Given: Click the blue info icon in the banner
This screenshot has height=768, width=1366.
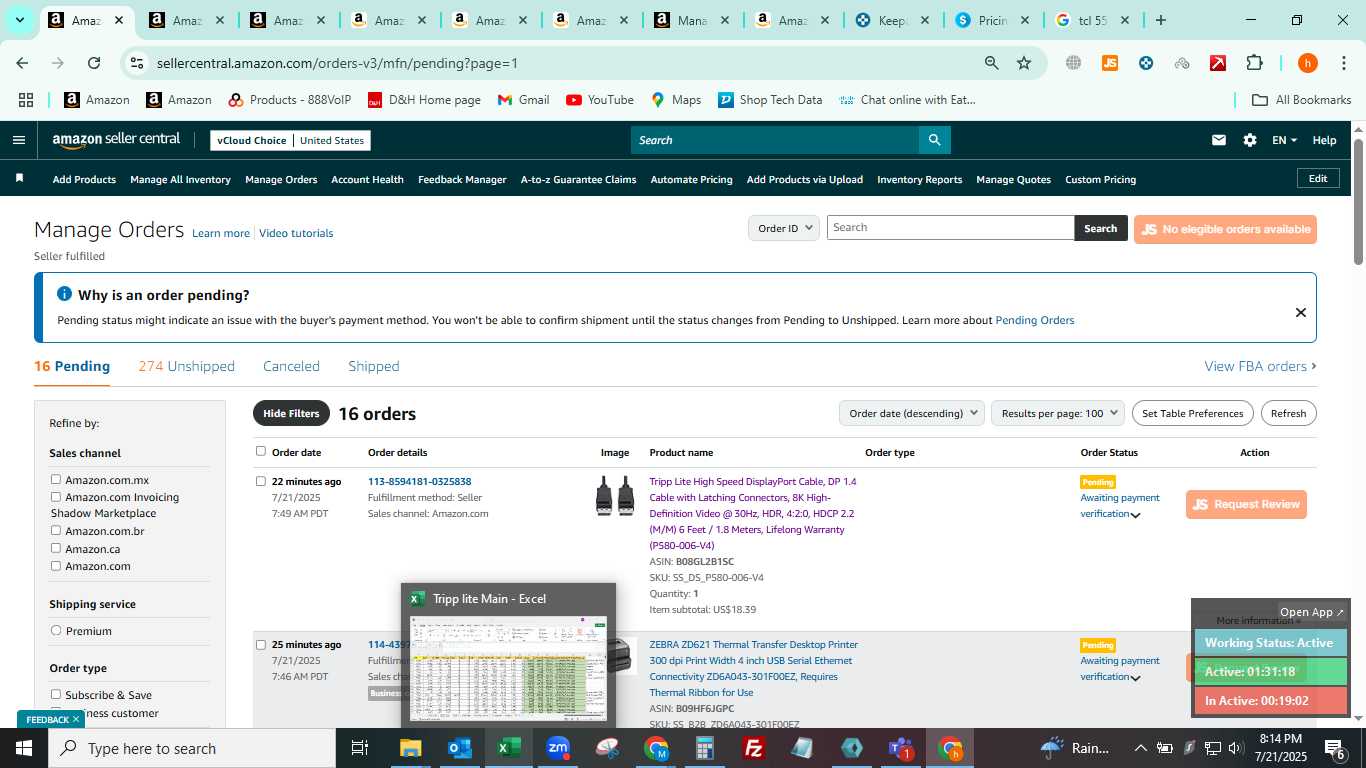Looking at the screenshot, I should (64, 294).
